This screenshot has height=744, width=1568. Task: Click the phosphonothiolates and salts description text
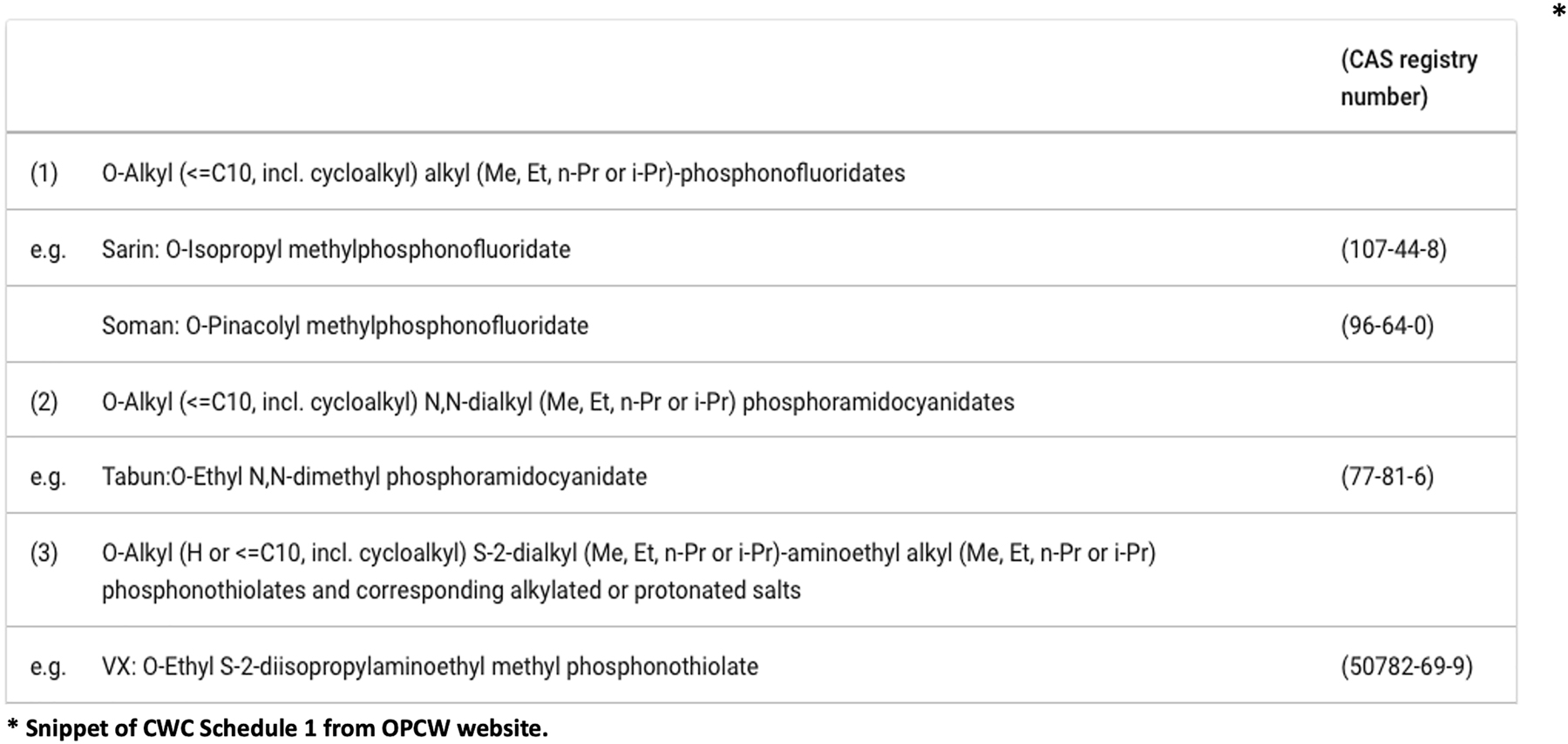pos(628,572)
